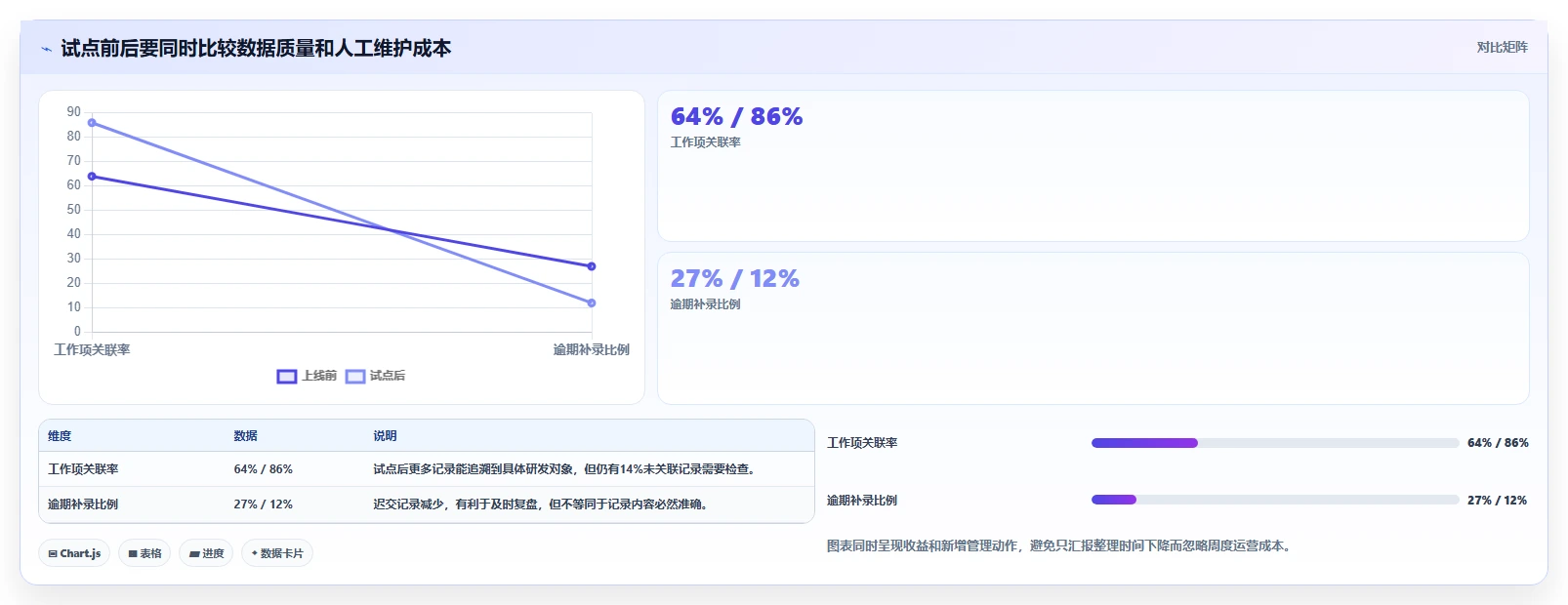The image size is (1568, 605).
Task: Click the 90 y-axis tick label
Action: 74,112
